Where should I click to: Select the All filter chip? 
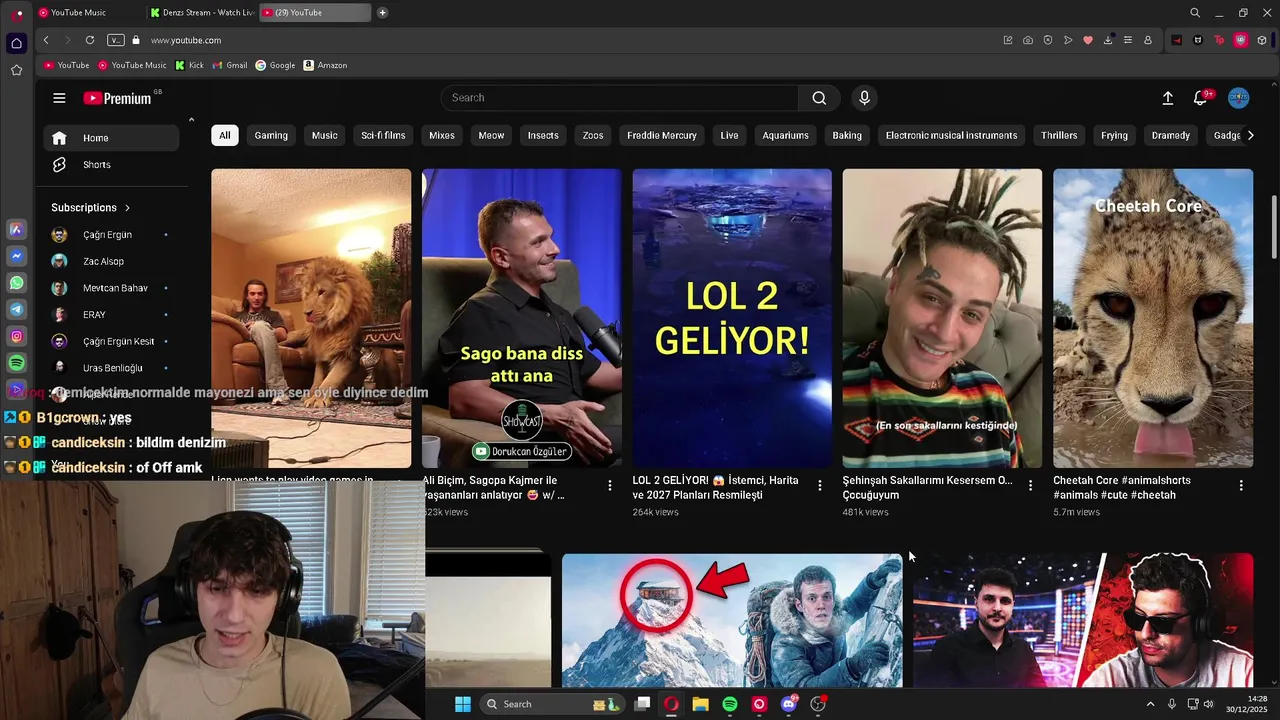click(225, 135)
